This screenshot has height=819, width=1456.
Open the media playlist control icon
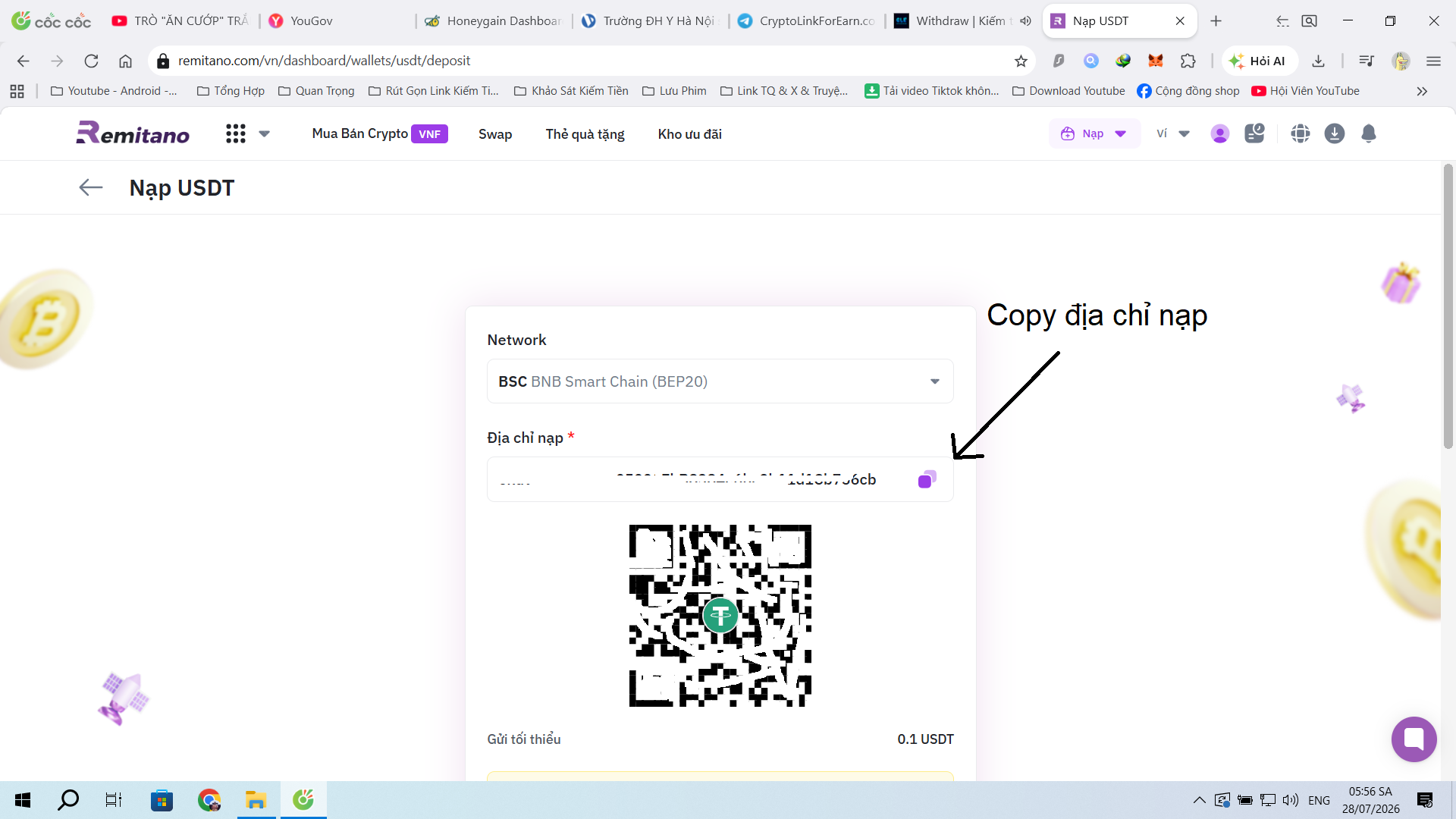click(1367, 61)
